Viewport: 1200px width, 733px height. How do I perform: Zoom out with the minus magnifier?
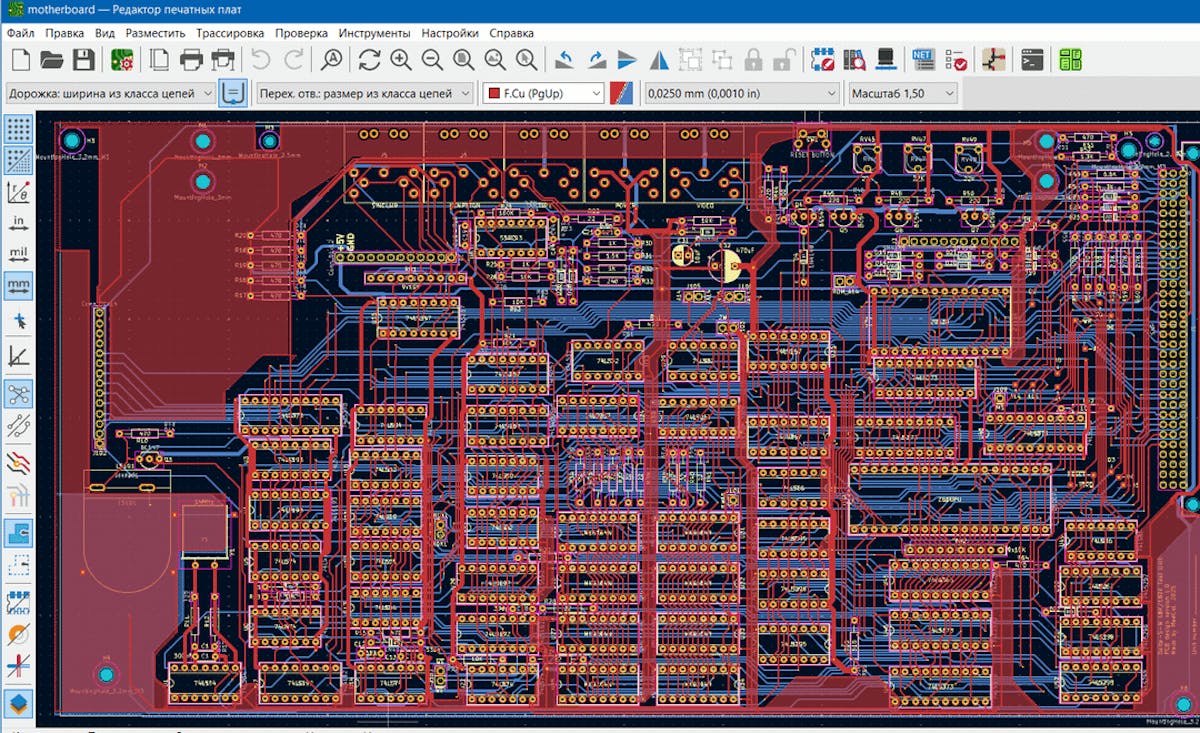[432, 59]
